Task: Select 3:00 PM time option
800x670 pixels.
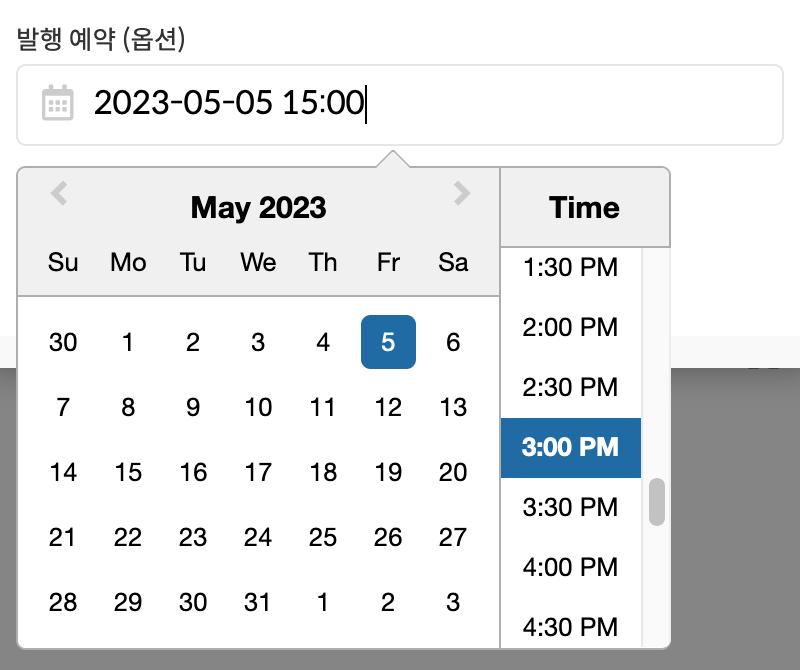Action: [570, 447]
